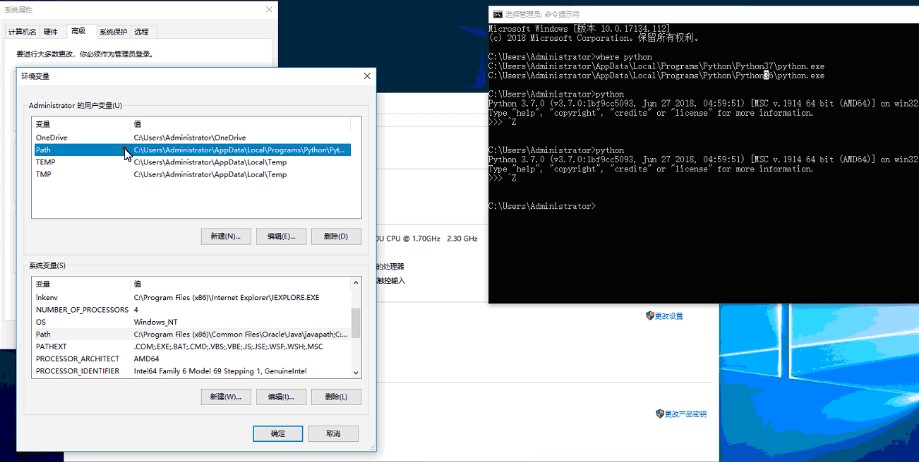Click 删除(D) for user variables
919x462 pixels.
tap(336, 236)
